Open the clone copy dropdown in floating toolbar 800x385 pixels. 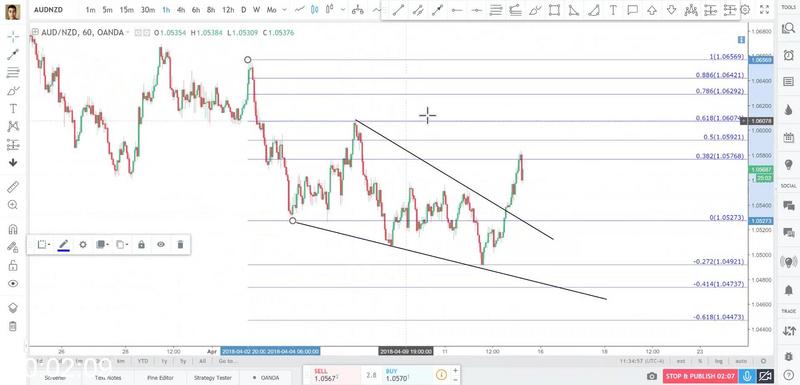122,245
